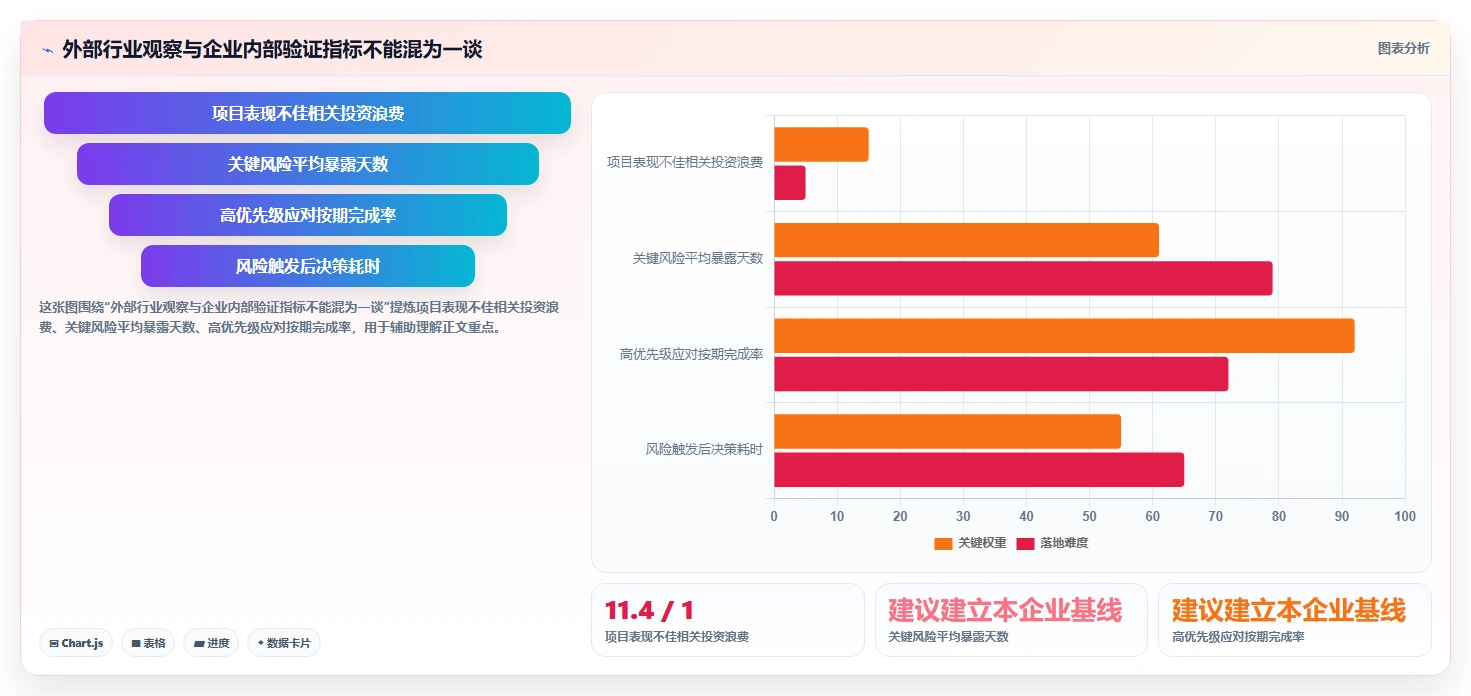Click orange bar for 项目表现不佳相关投资浪费
1471x696 pixels.
coord(821,144)
